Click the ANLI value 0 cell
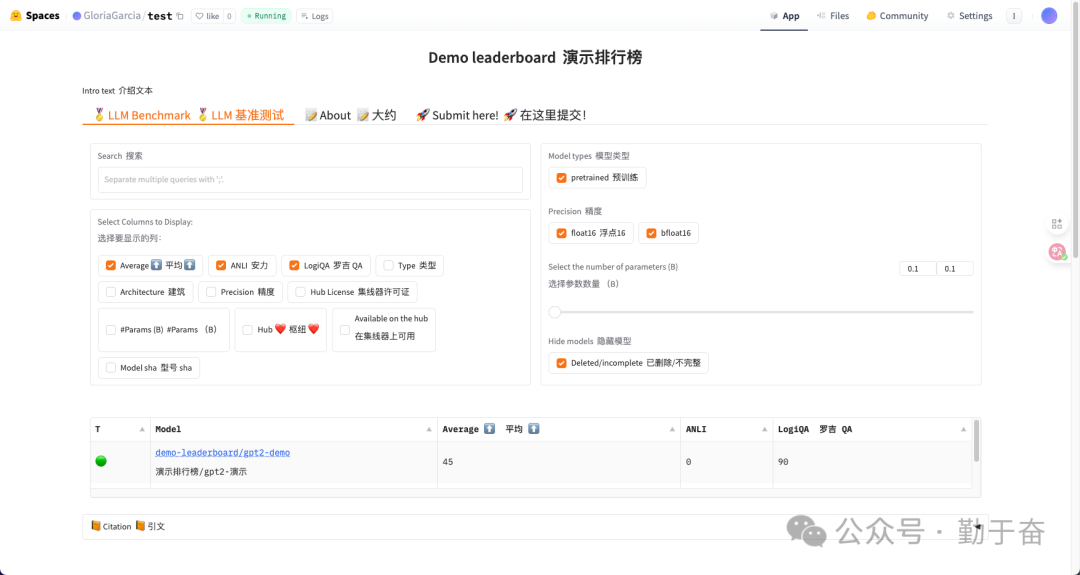This screenshot has height=575, width=1080. pos(727,462)
